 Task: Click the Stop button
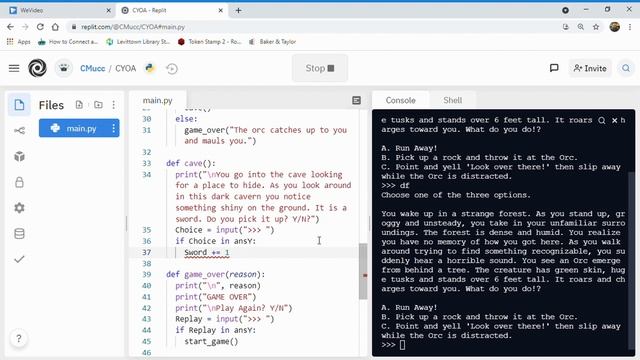point(320,68)
